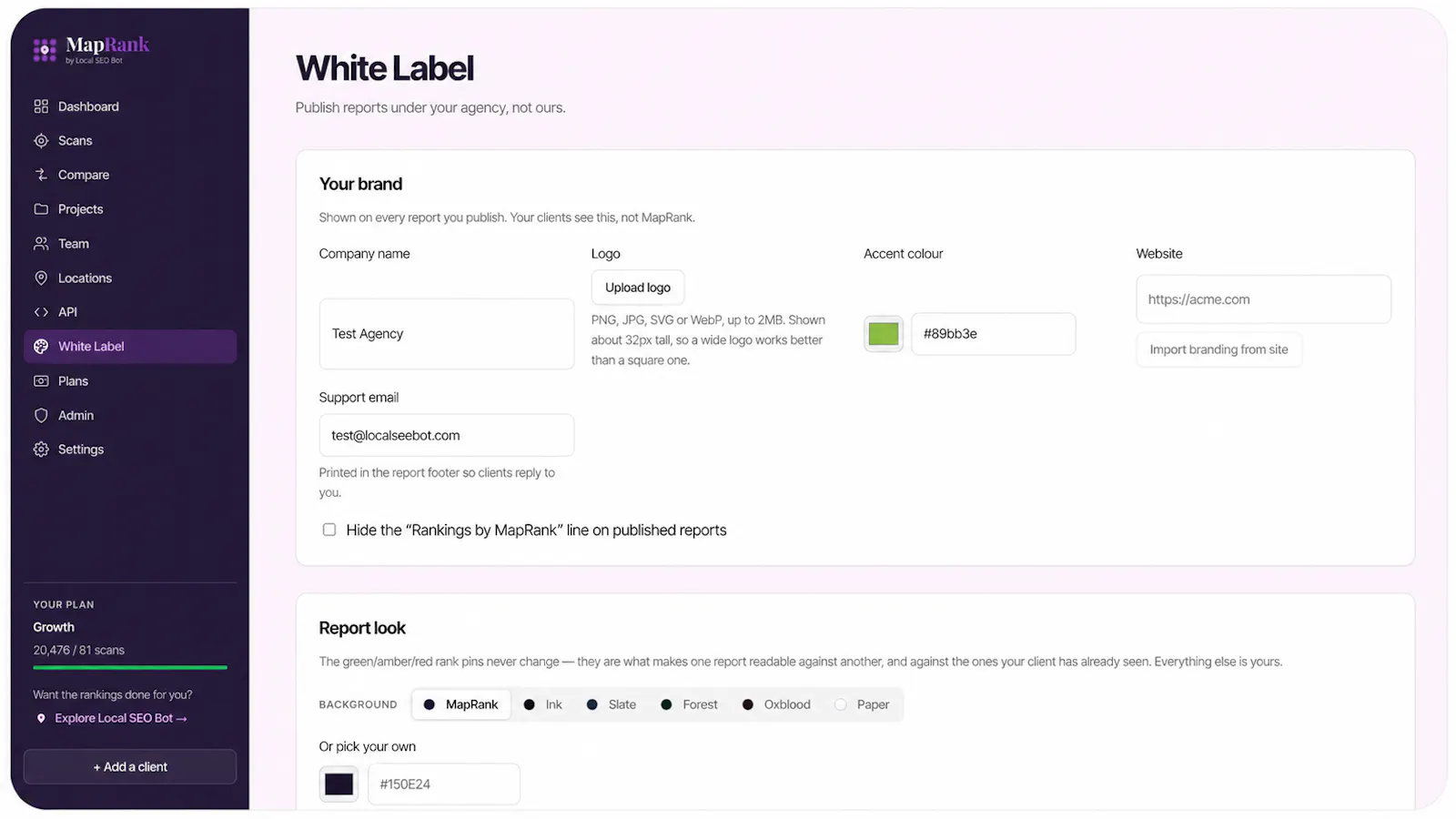Click the API code brackets icon
The height and width of the screenshot is (819, 1456).
pyautogui.click(x=41, y=312)
